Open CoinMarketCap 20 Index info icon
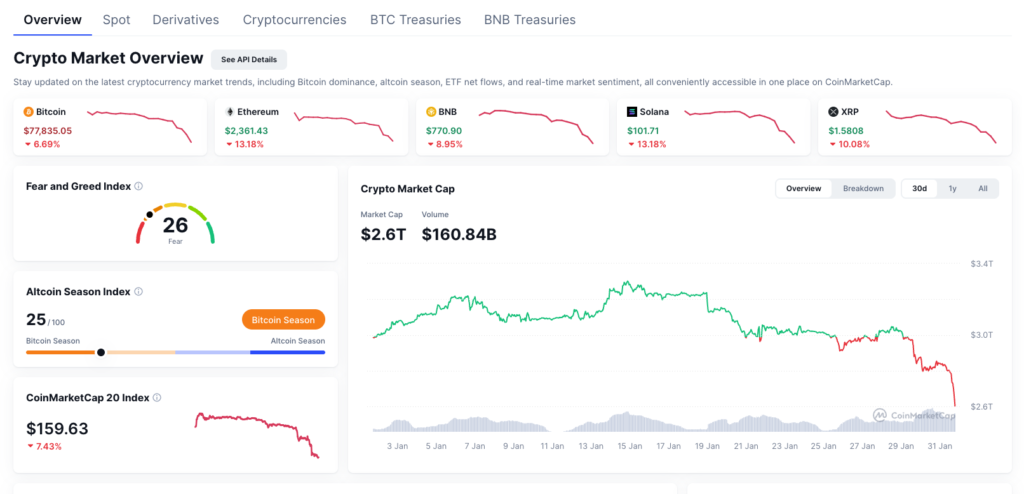 tap(157, 398)
